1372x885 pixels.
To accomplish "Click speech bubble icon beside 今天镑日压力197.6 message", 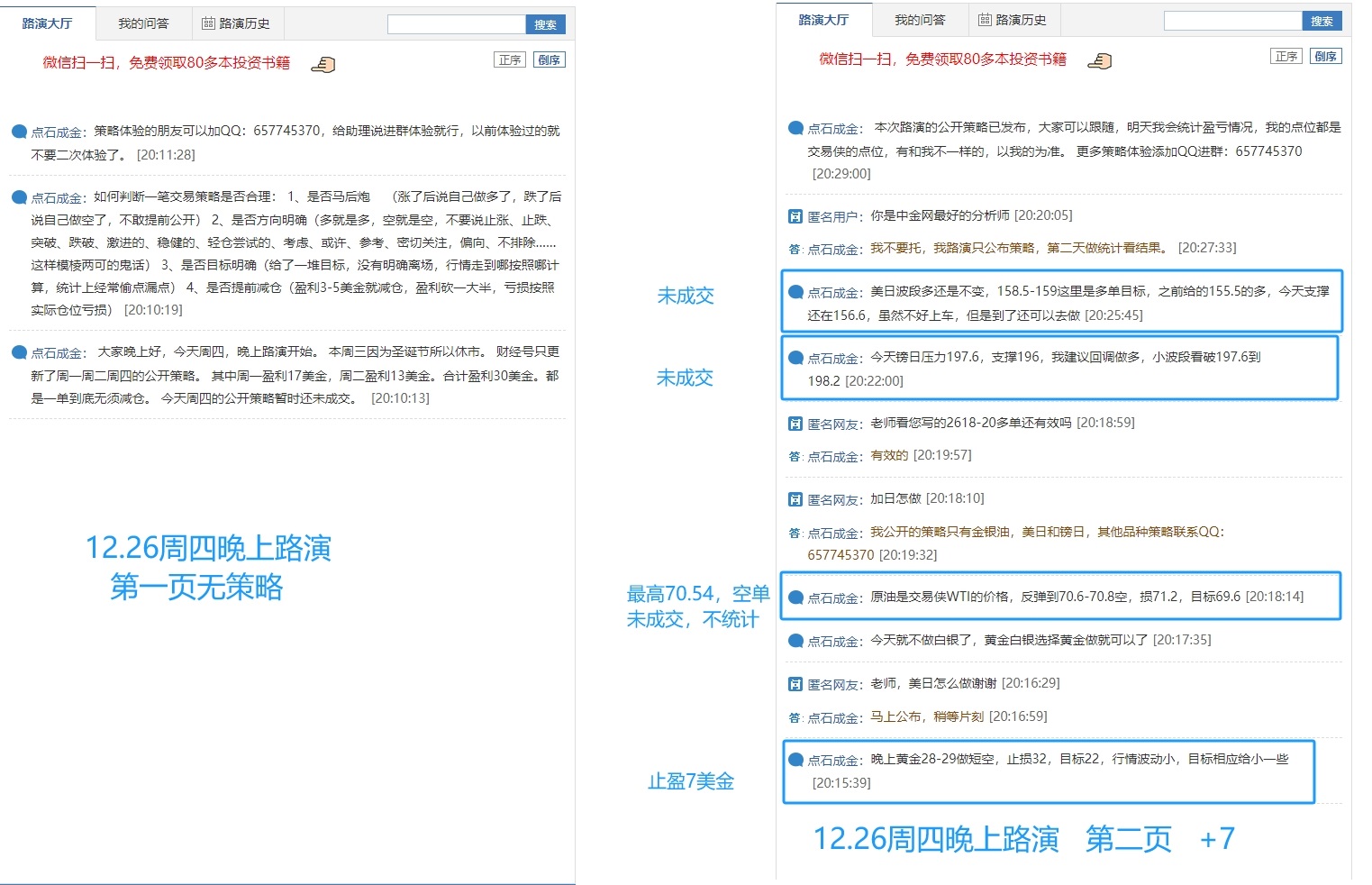I will 795,358.
